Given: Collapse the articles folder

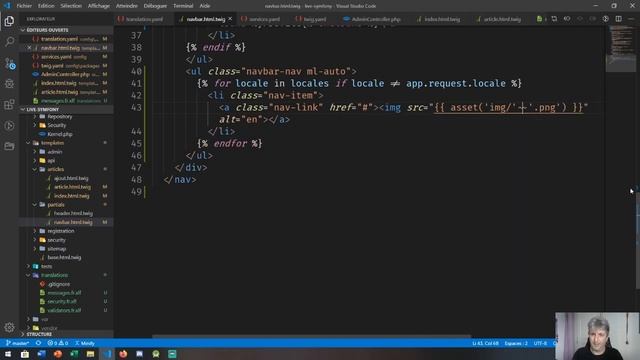Looking at the screenshot, I should tap(66, 169).
